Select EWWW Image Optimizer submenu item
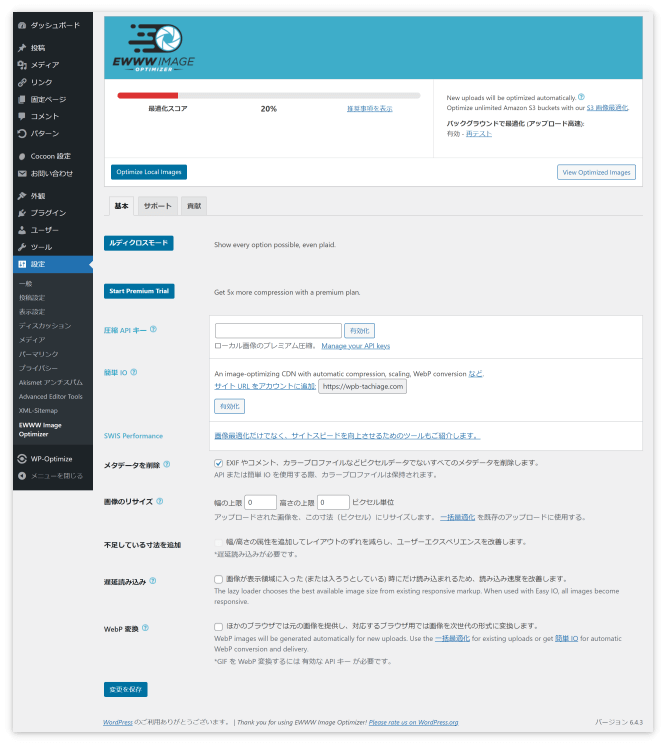The width and height of the screenshot is (666, 746). (x=40, y=430)
